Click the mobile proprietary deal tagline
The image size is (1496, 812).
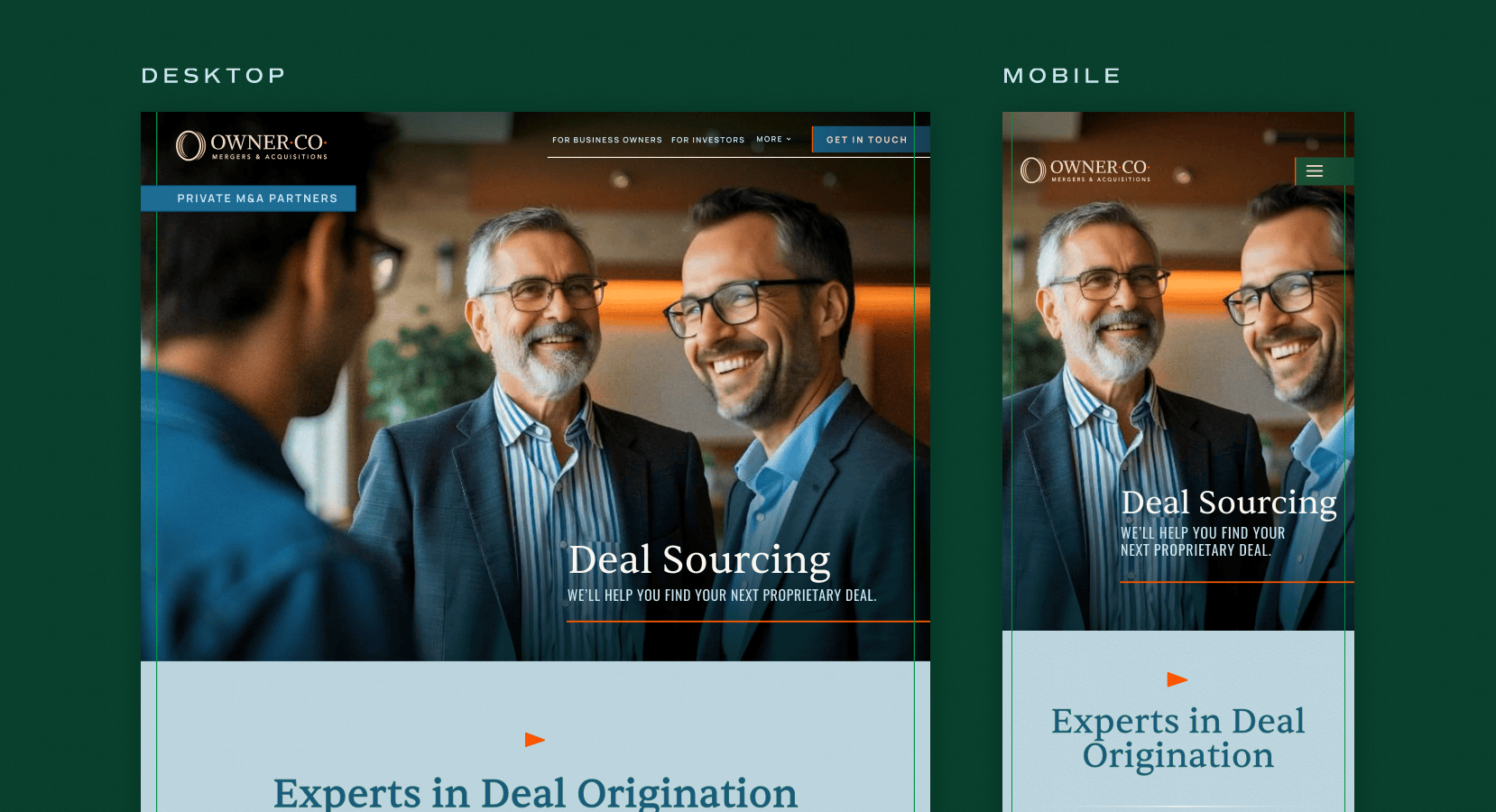tap(1203, 541)
